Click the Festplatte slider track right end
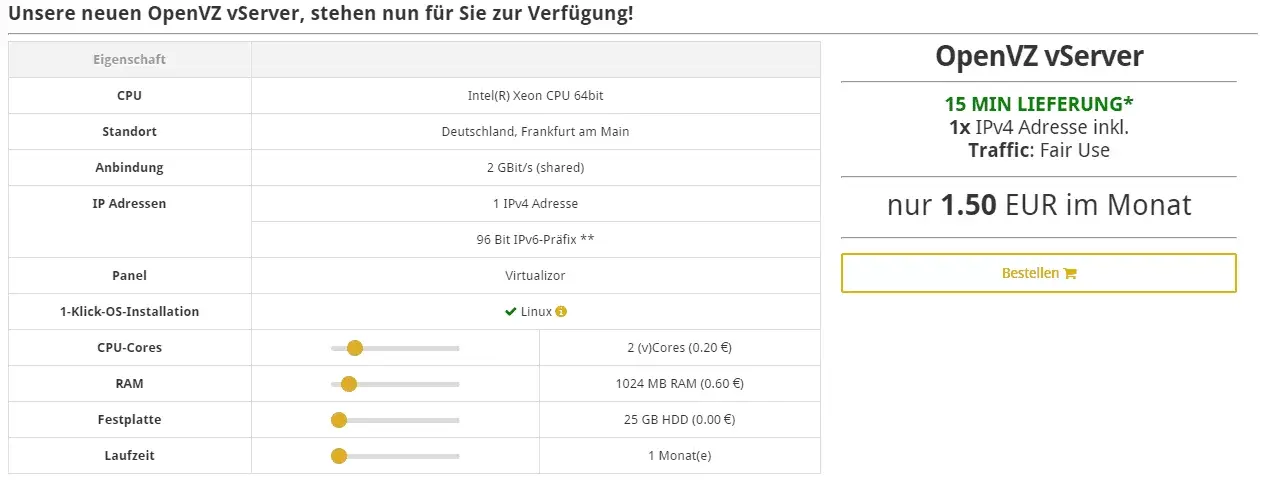Image resolution: width=1274 pixels, height=493 pixels. [x=456, y=420]
